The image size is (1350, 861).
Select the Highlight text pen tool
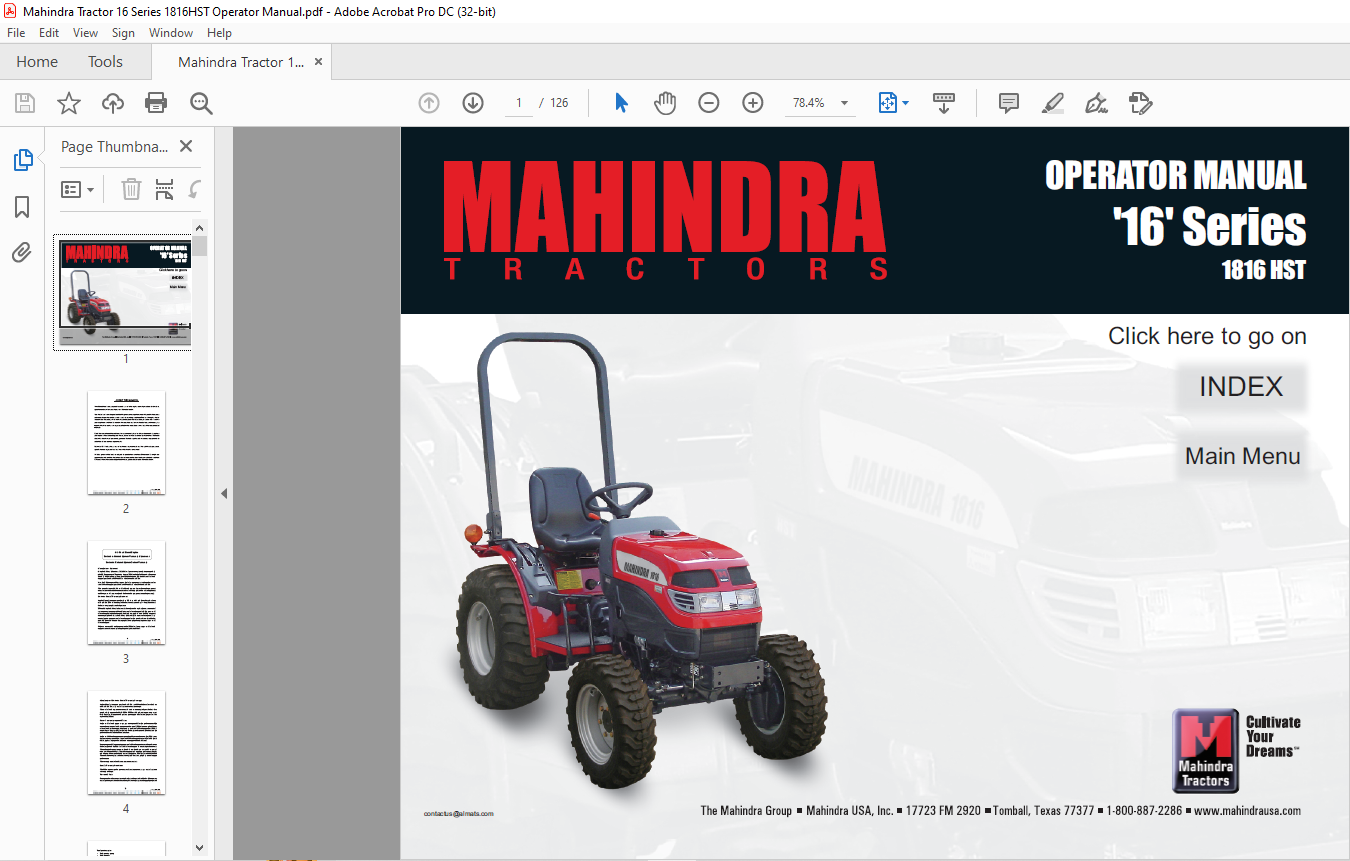pyautogui.click(x=1052, y=103)
